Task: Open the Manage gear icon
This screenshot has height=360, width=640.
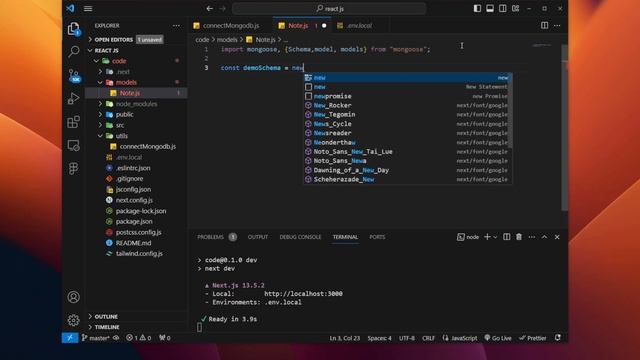Action: click(x=73, y=320)
